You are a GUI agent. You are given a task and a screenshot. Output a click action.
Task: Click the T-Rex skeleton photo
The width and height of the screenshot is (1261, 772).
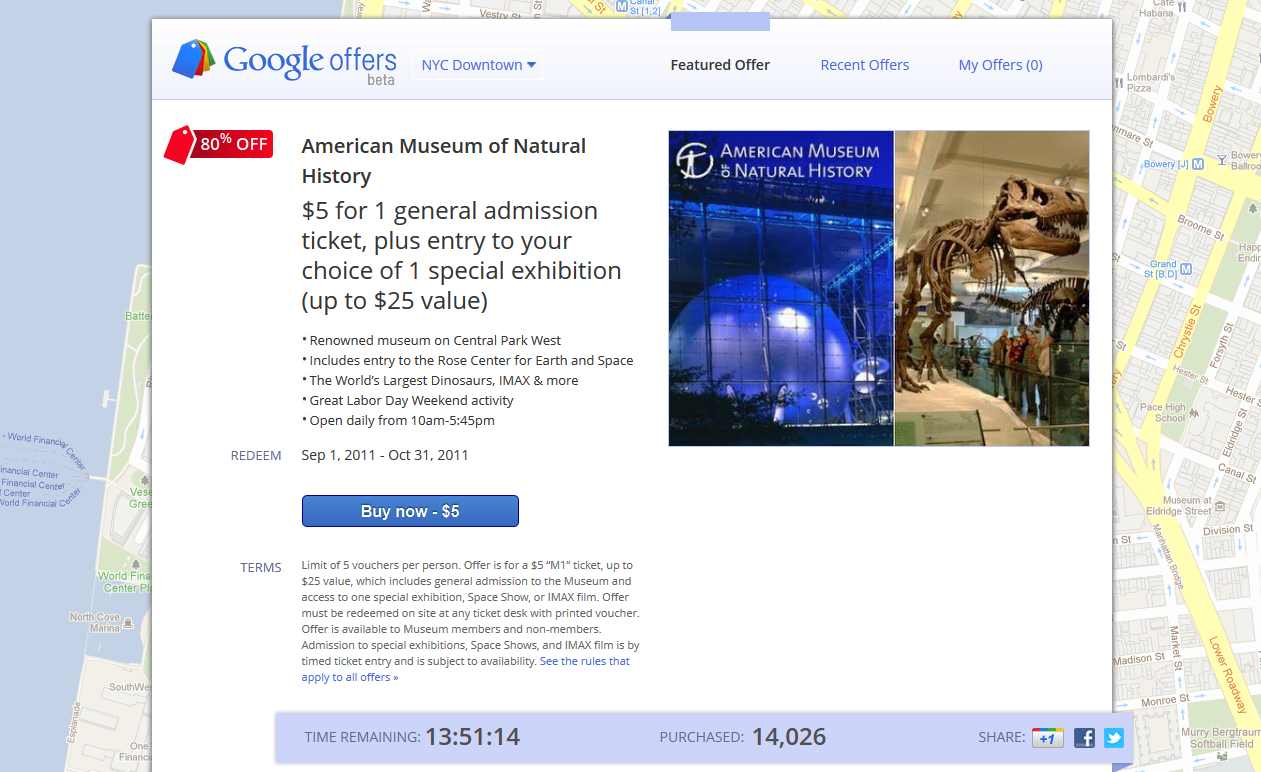991,288
